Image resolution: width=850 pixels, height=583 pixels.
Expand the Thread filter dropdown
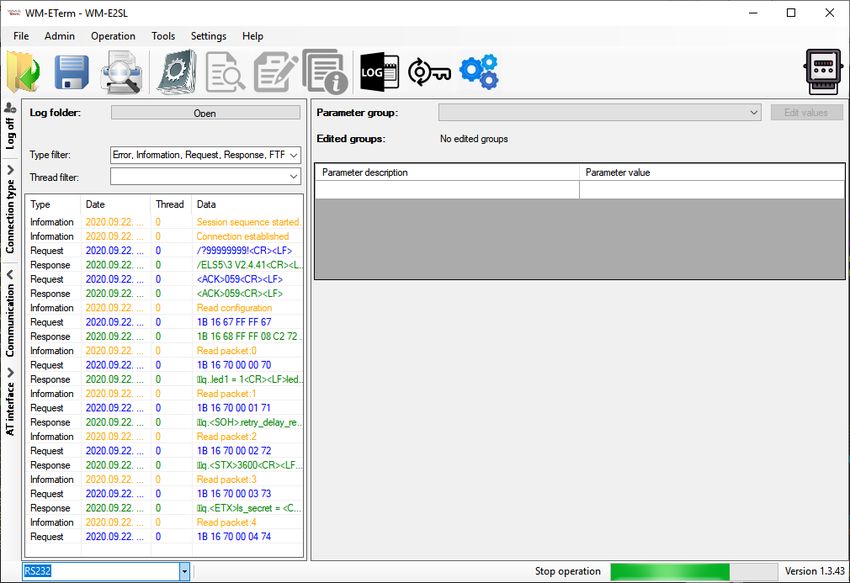pyautogui.click(x=293, y=176)
